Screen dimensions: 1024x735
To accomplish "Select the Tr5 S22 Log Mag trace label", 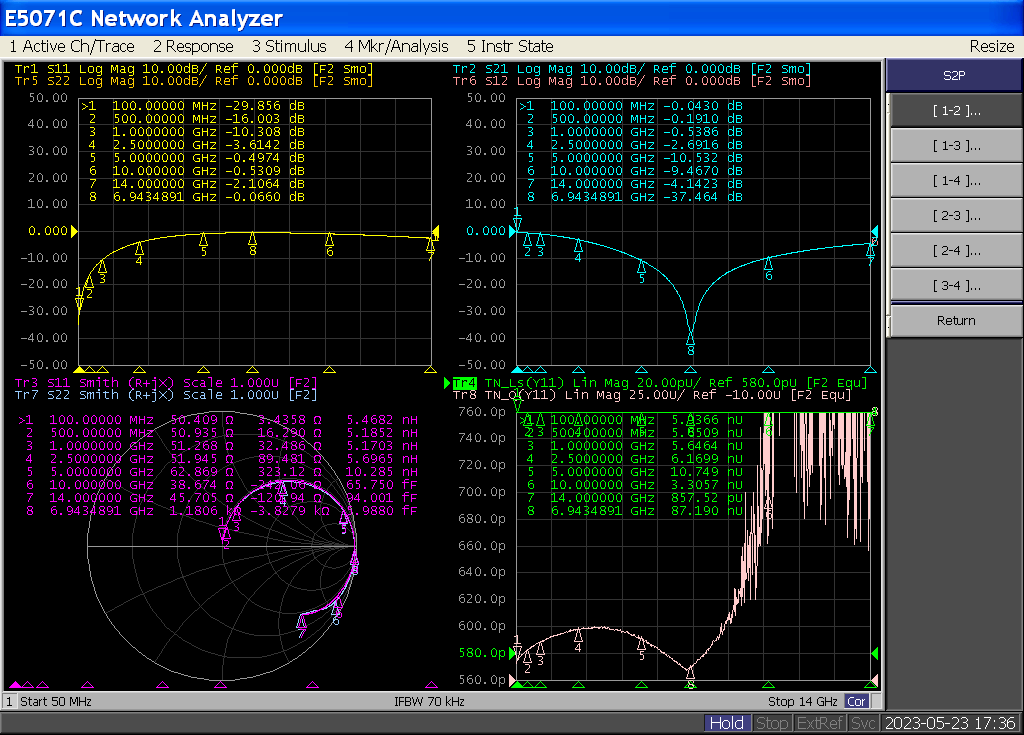I will pos(193,81).
